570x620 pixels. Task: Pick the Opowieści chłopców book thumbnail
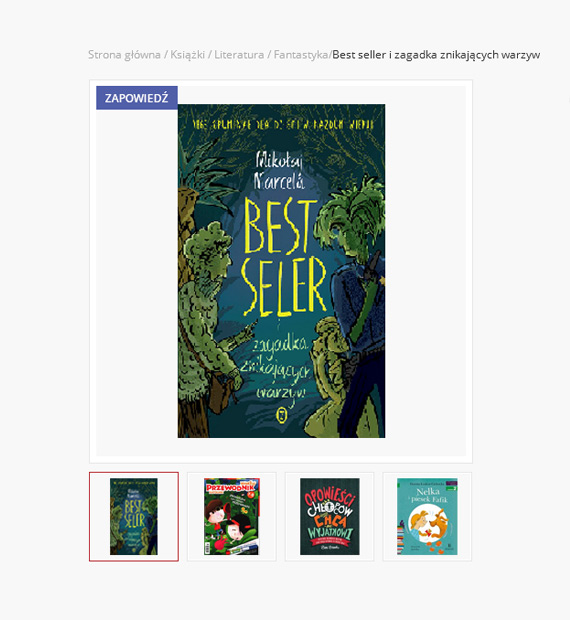(x=330, y=516)
